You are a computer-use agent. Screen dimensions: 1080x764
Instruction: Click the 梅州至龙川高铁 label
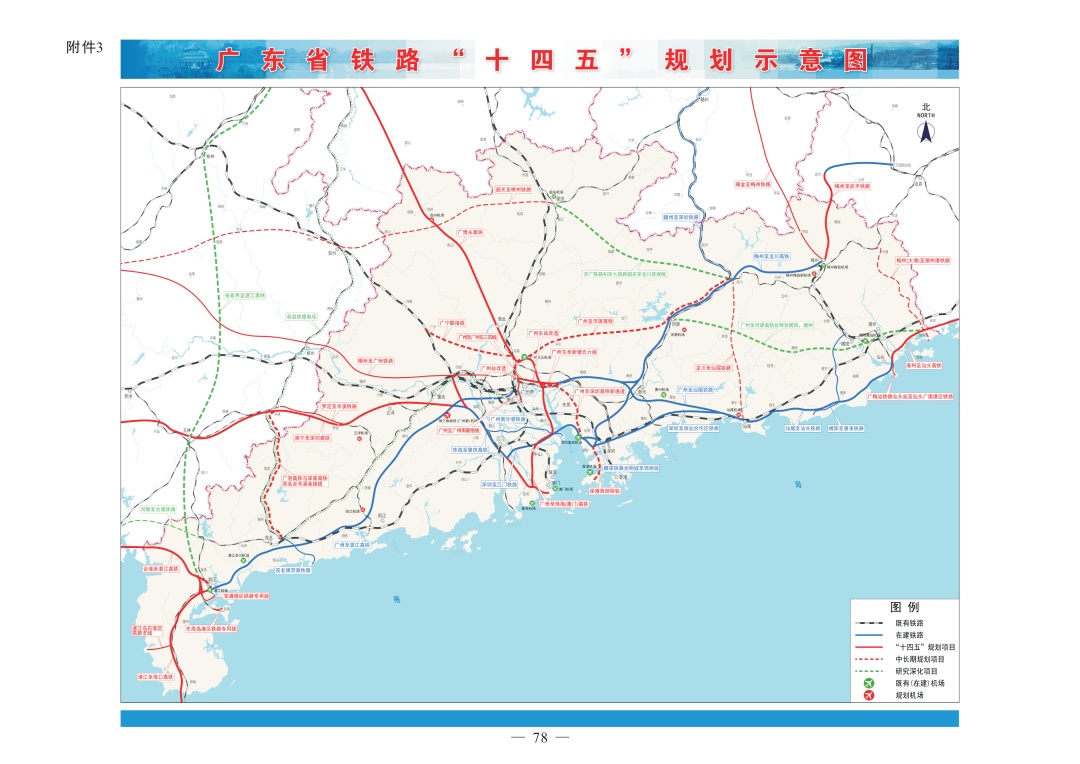pos(771,256)
